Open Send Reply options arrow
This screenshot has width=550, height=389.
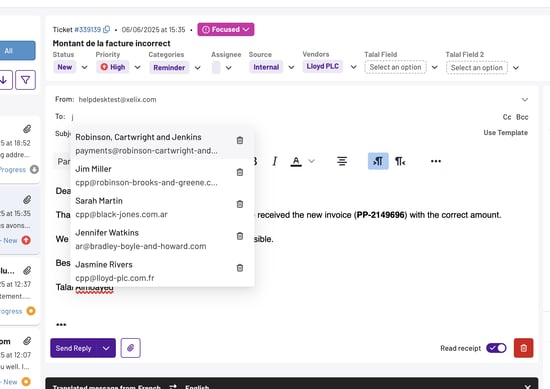pyautogui.click(x=106, y=348)
